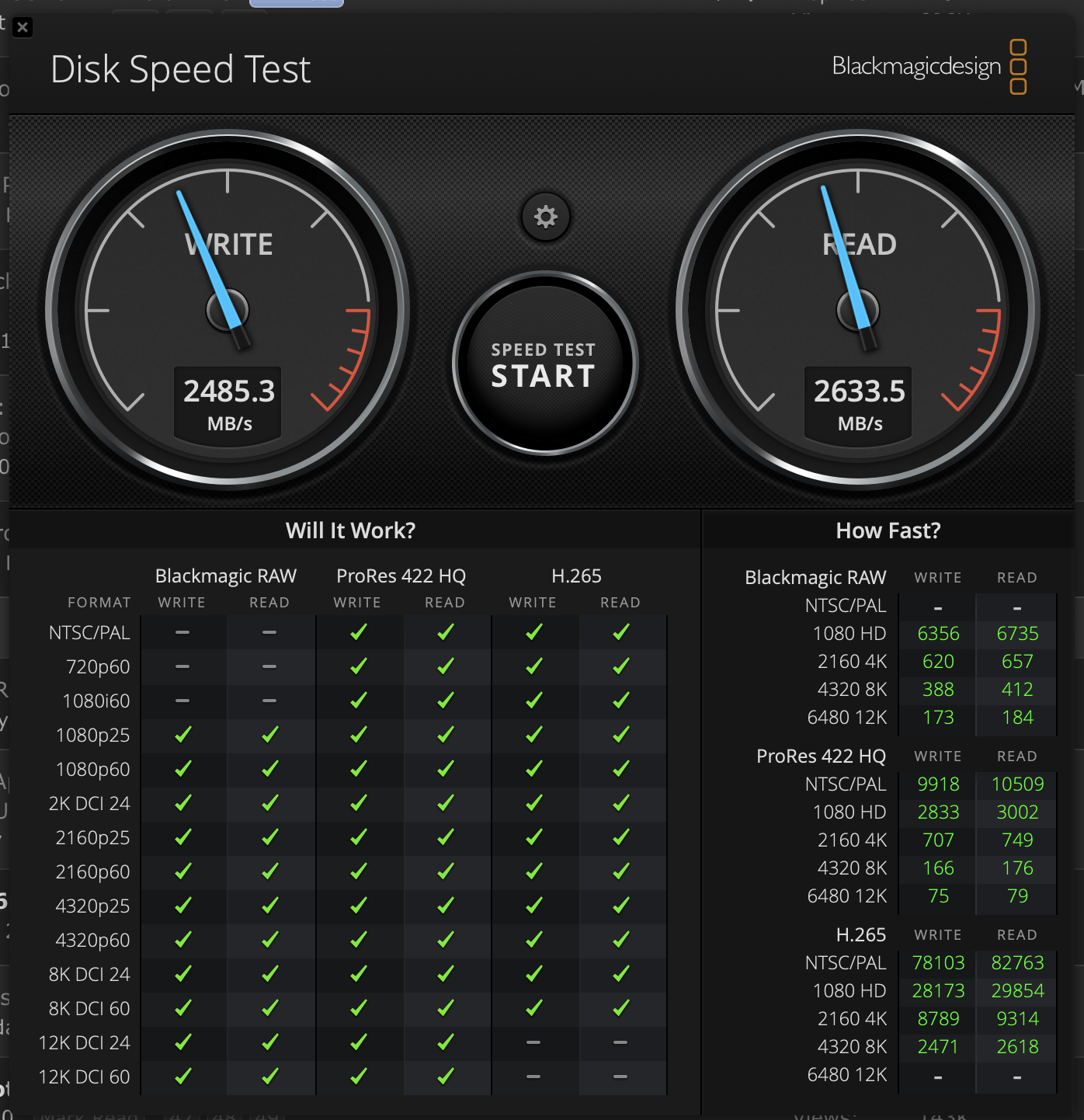This screenshot has height=1120, width=1084.
Task: Click Blackmagic RAW 6480 12K read value 184
Action: pyautogui.click(x=1018, y=718)
